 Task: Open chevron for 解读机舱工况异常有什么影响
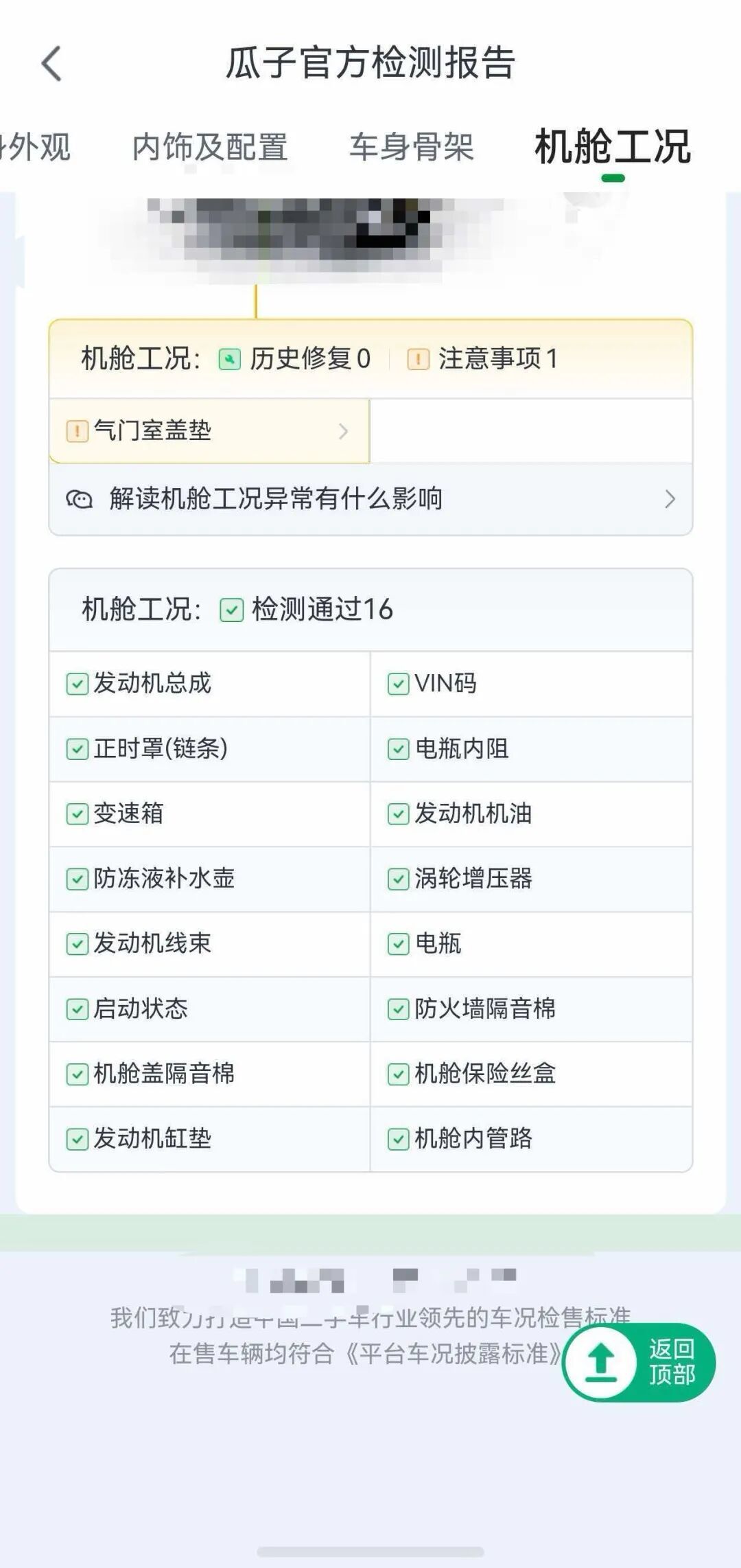(x=670, y=499)
